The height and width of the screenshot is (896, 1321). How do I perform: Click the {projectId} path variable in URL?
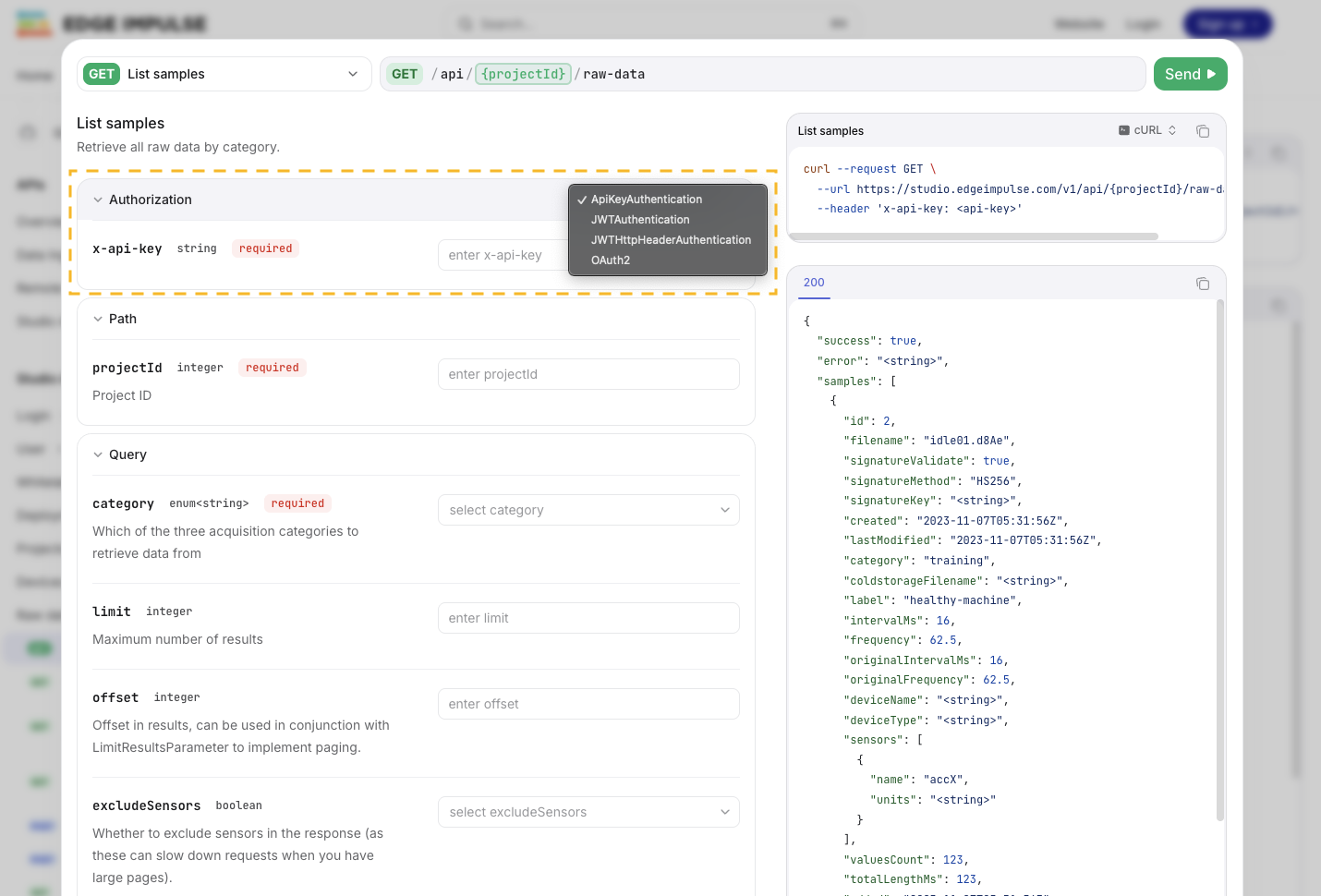click(523, 74)
